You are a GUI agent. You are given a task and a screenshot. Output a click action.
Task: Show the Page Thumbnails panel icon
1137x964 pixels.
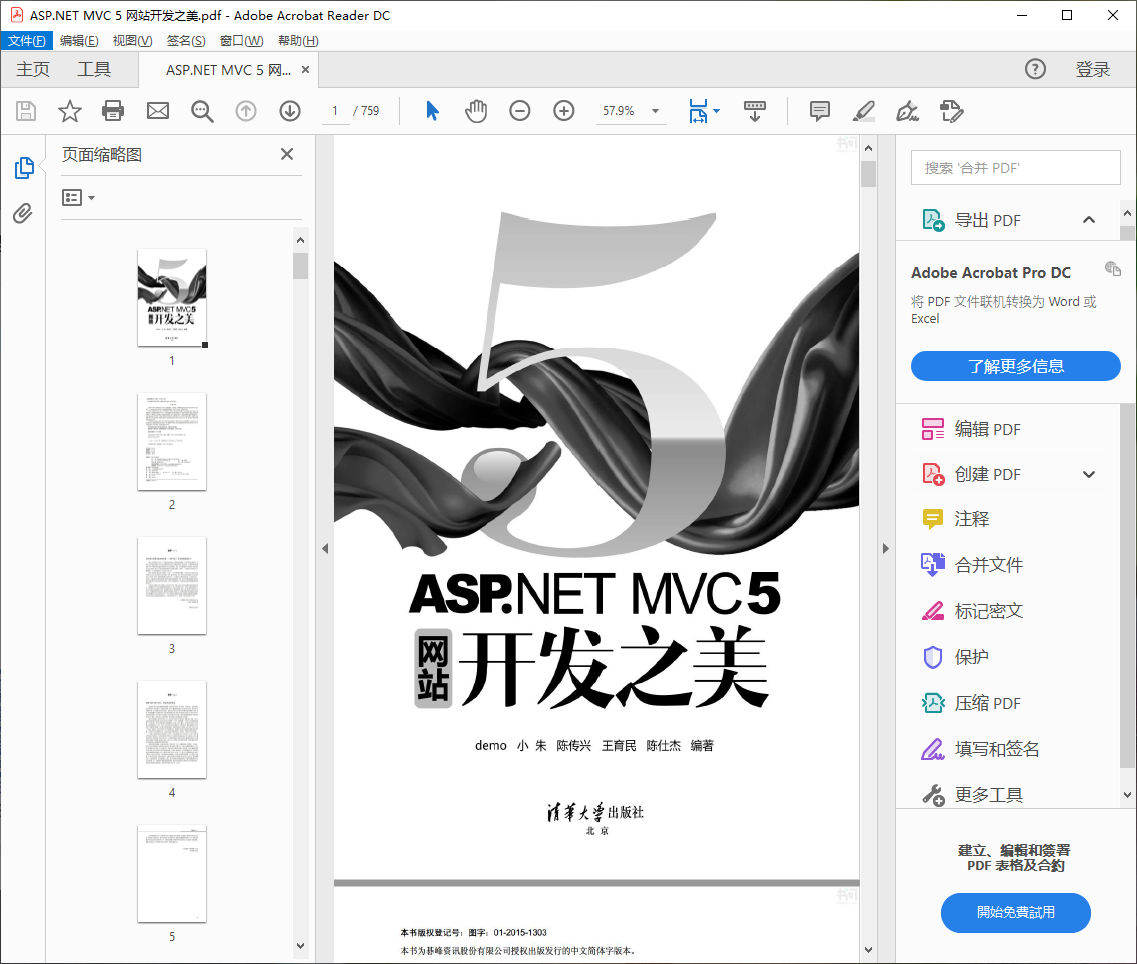pos(24,168)
